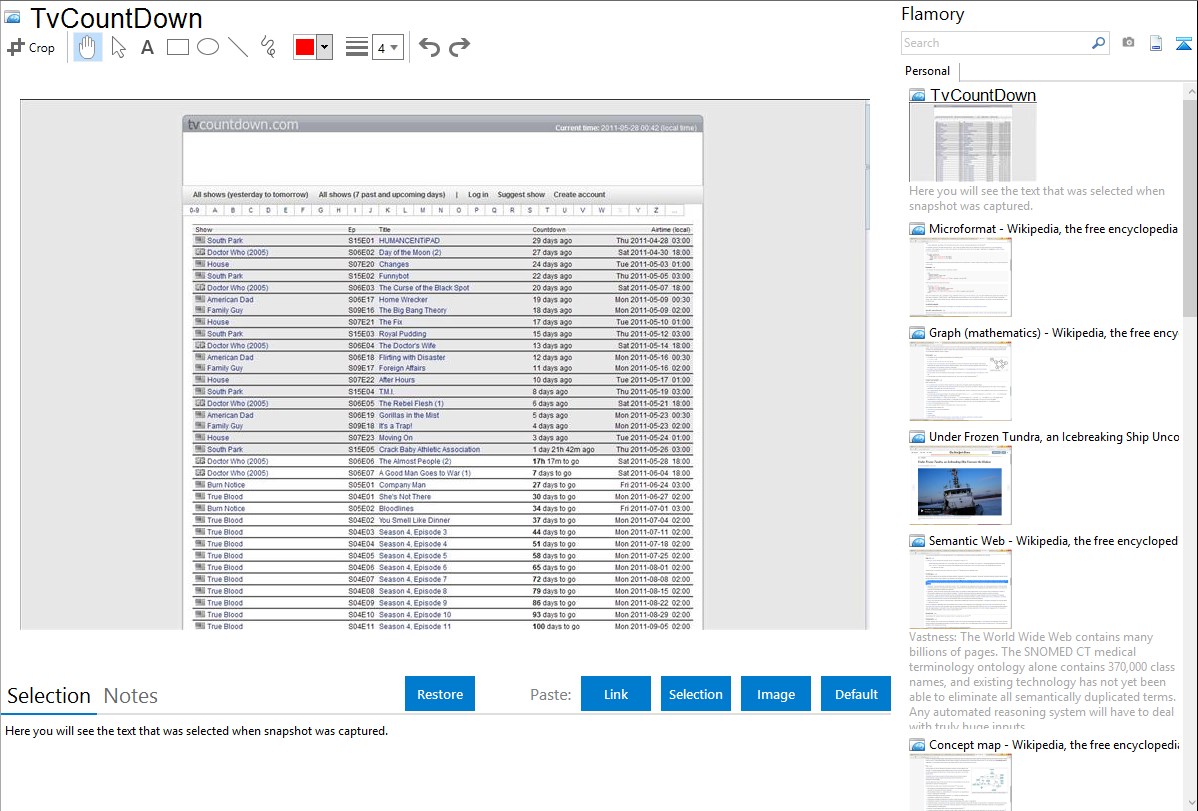1198x811 pixels.
Task: Click 'Suggest show' in the captured page
Action: tap(521, 195)
